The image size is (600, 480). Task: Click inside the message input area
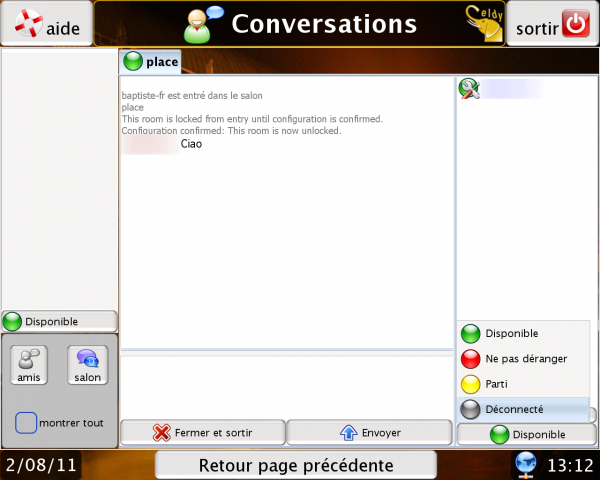point(286,384)
